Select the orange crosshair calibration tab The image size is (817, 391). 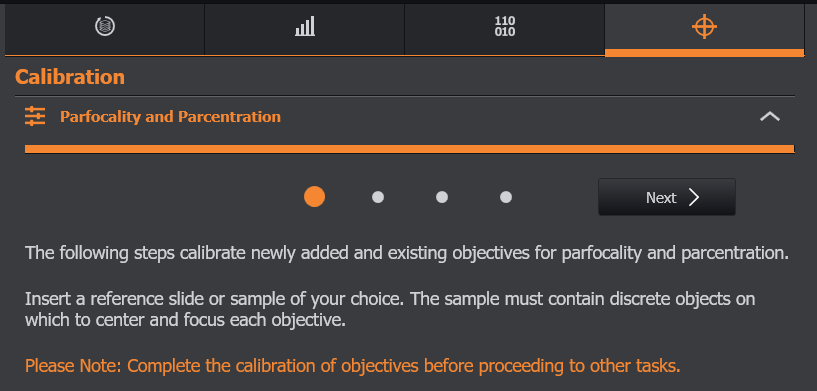(x=704, y=27)
